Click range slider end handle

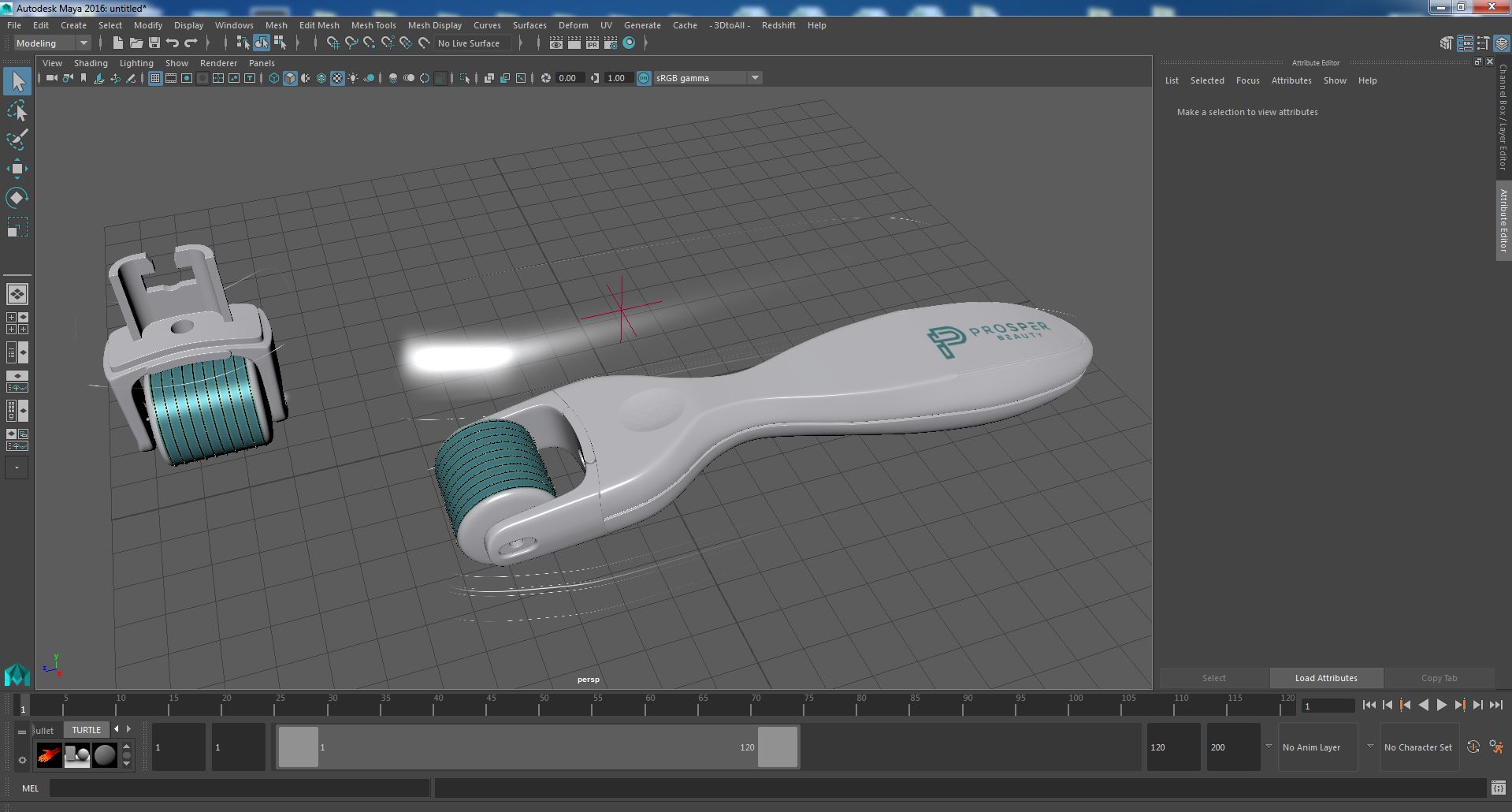tap(778, 747)
